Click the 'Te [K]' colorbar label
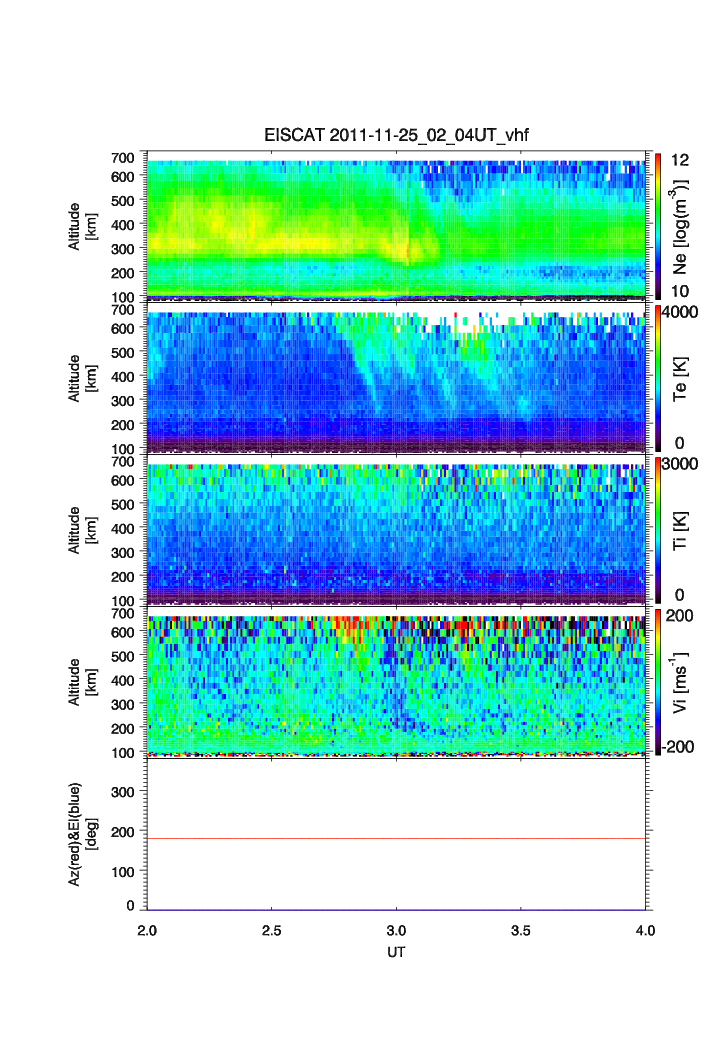708x1062 pixels. [x=680, y=379]
